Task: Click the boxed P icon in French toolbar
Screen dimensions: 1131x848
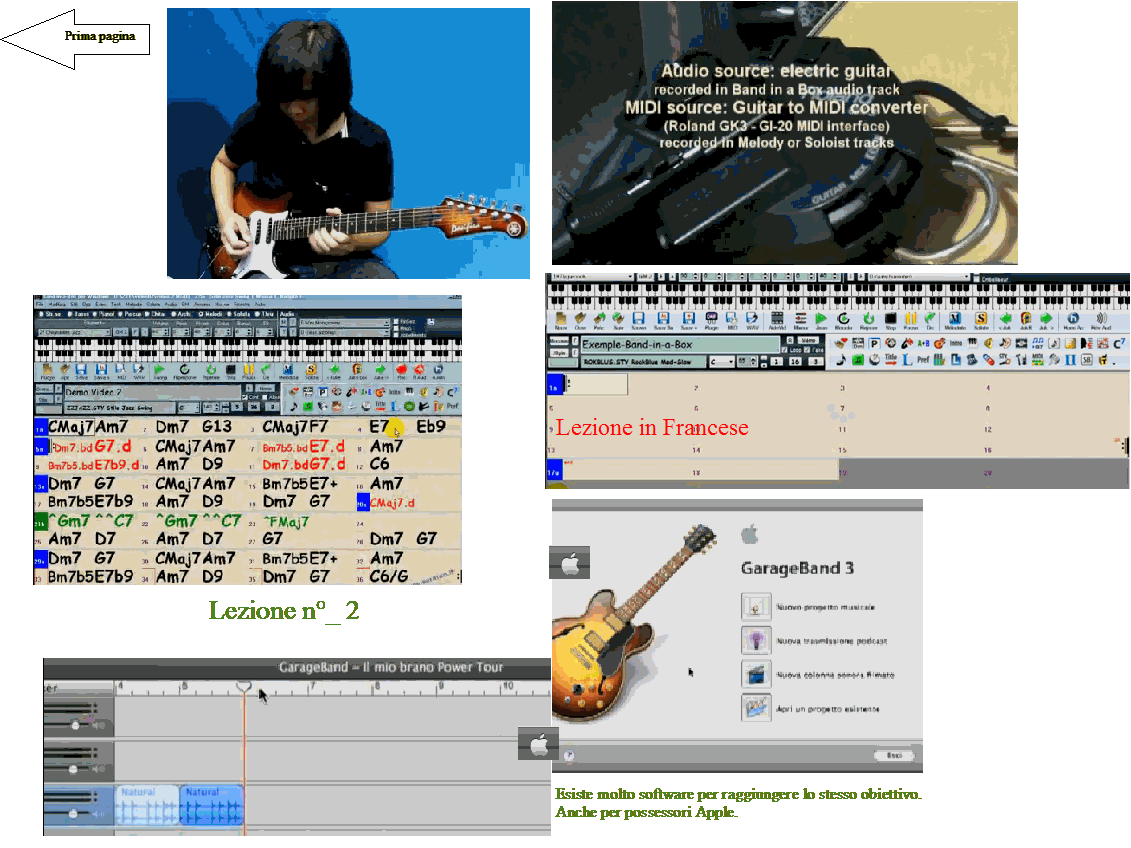Action: click(x=874, y=343)
